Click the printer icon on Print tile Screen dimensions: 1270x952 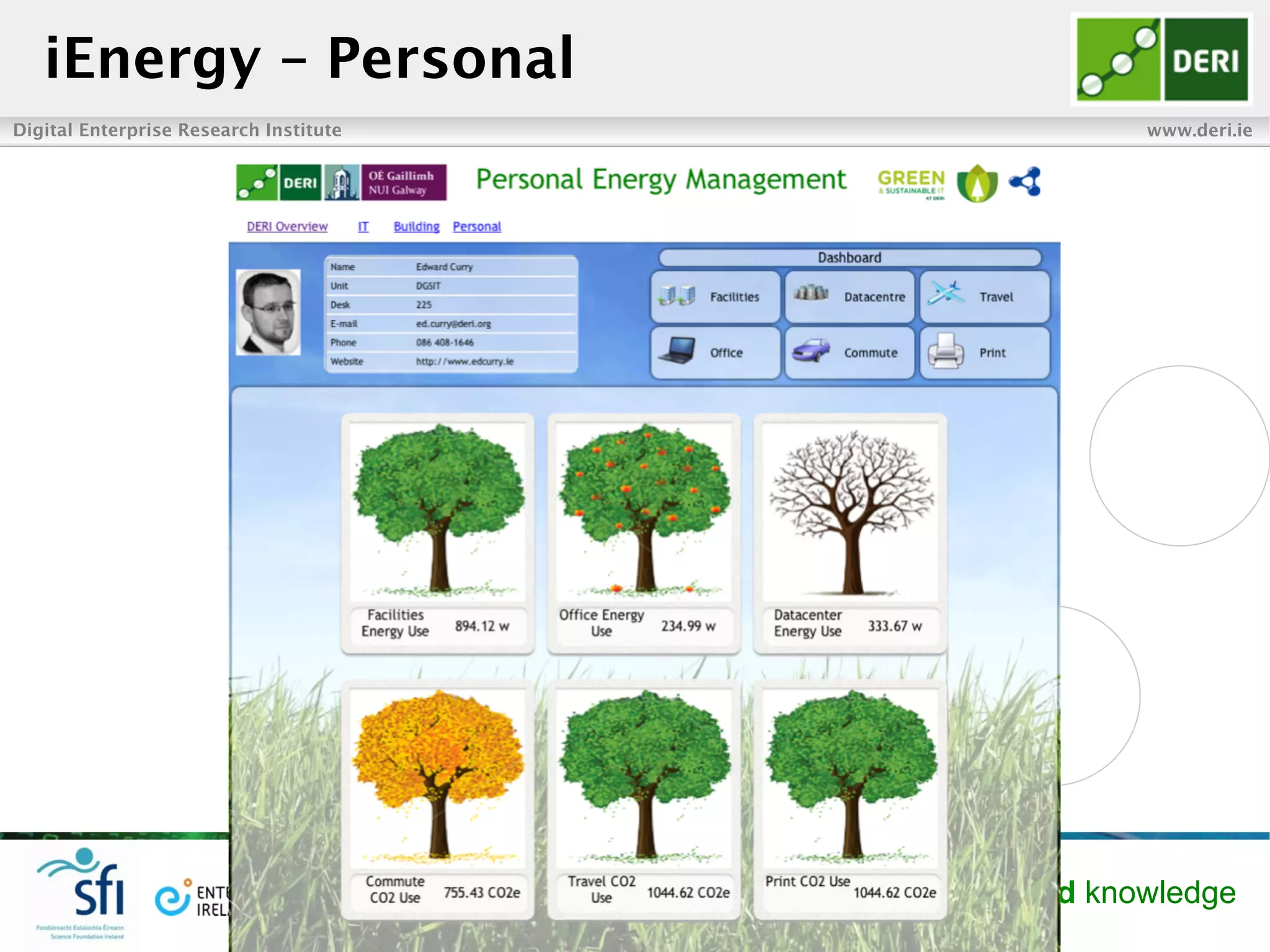(946, 351)
